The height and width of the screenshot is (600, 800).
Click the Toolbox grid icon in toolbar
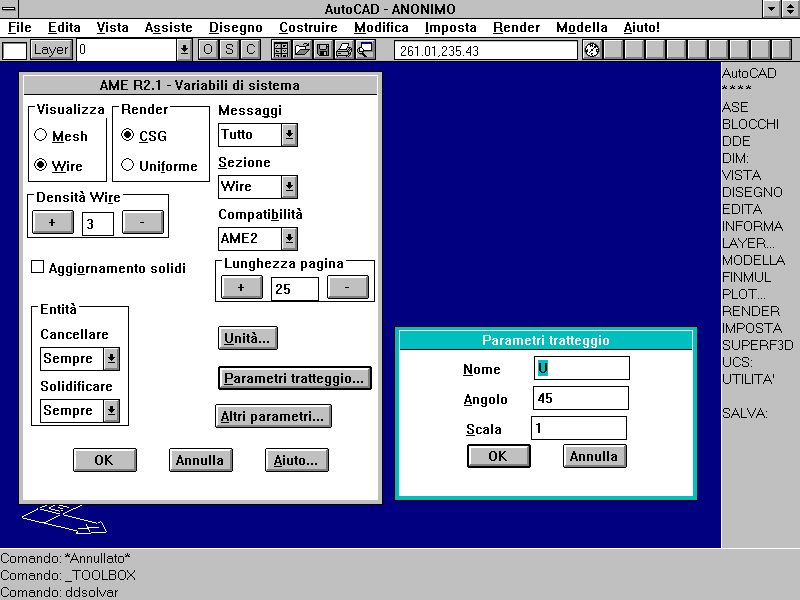click(281, 50)
